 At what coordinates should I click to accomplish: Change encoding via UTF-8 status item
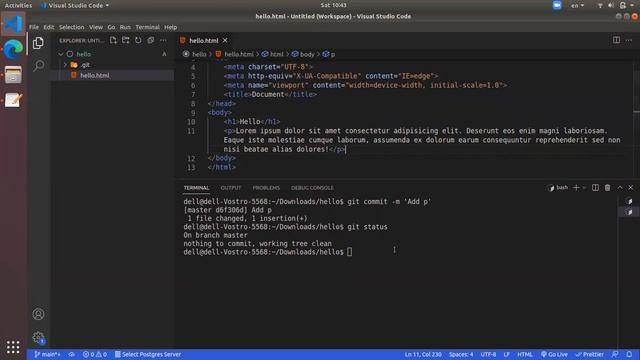488,354
